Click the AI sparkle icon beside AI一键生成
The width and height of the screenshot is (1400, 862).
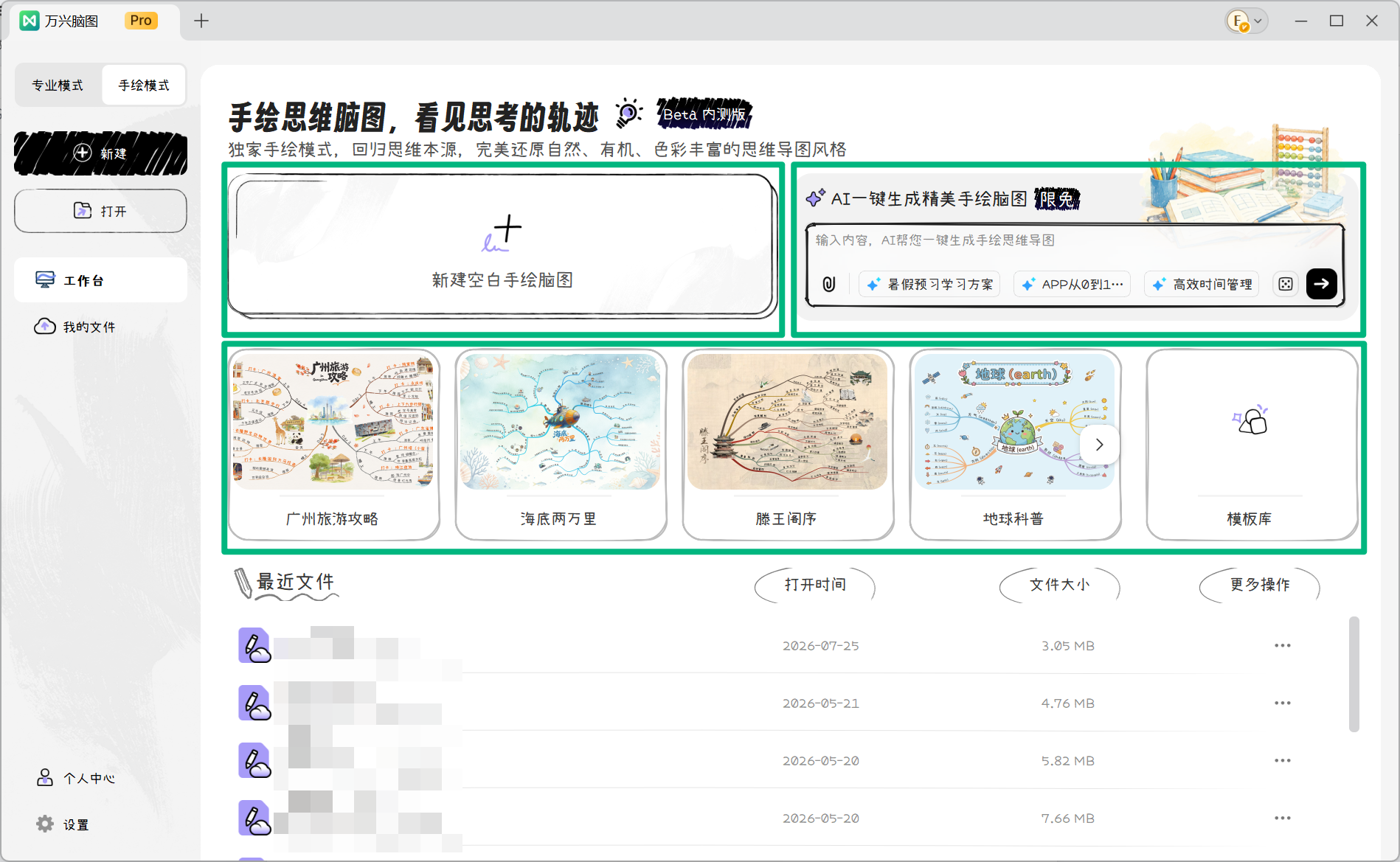point(816,198)
